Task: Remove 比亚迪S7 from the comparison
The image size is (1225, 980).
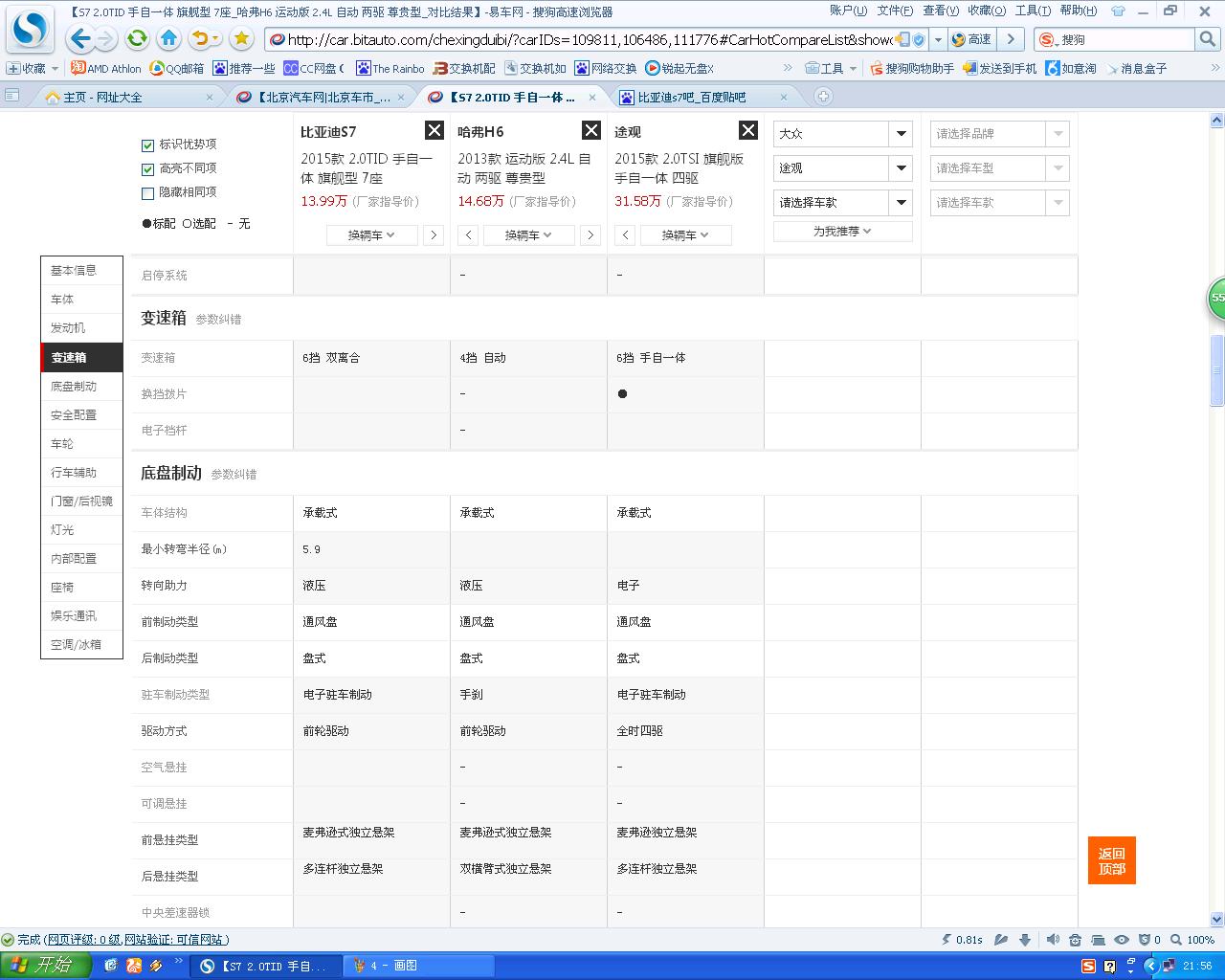Action: [434, 131]
